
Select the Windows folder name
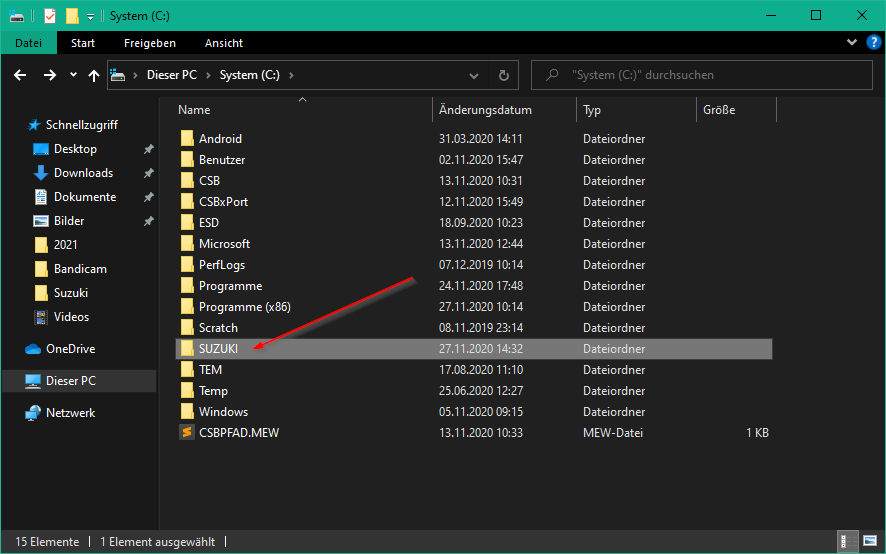pyautogui.click(x=223, y=412)
